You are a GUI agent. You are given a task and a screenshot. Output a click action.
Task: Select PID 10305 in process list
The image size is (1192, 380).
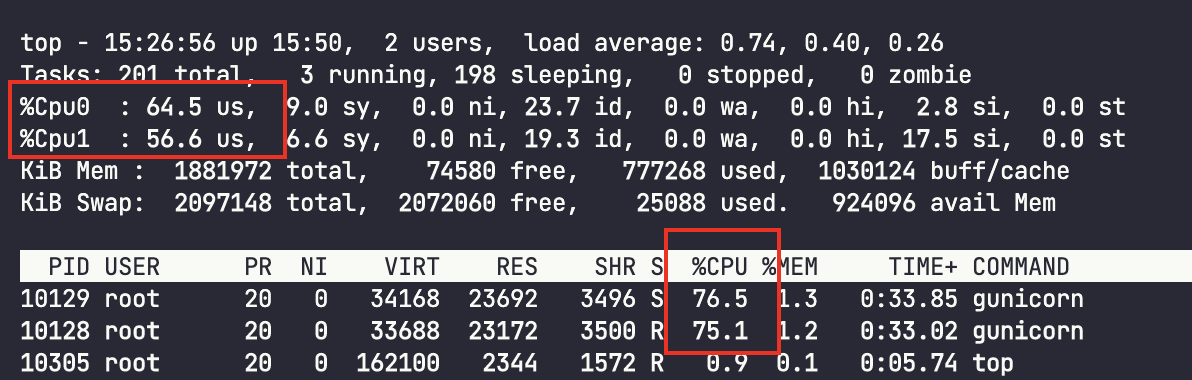pyautogui.click(x=55, y=363)
